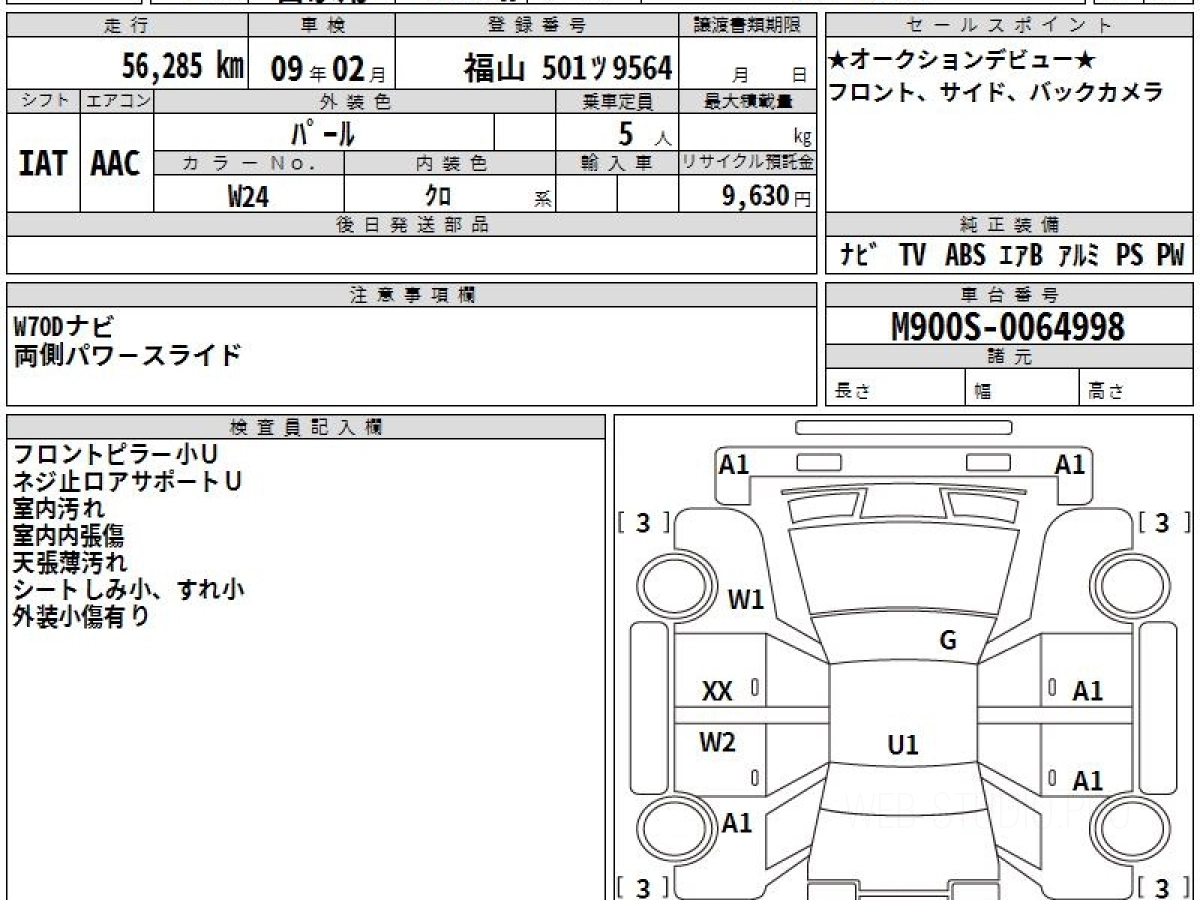1200x900 pixels.
Task: Select the ABS item in equipment list
Action: pos(964,256)
